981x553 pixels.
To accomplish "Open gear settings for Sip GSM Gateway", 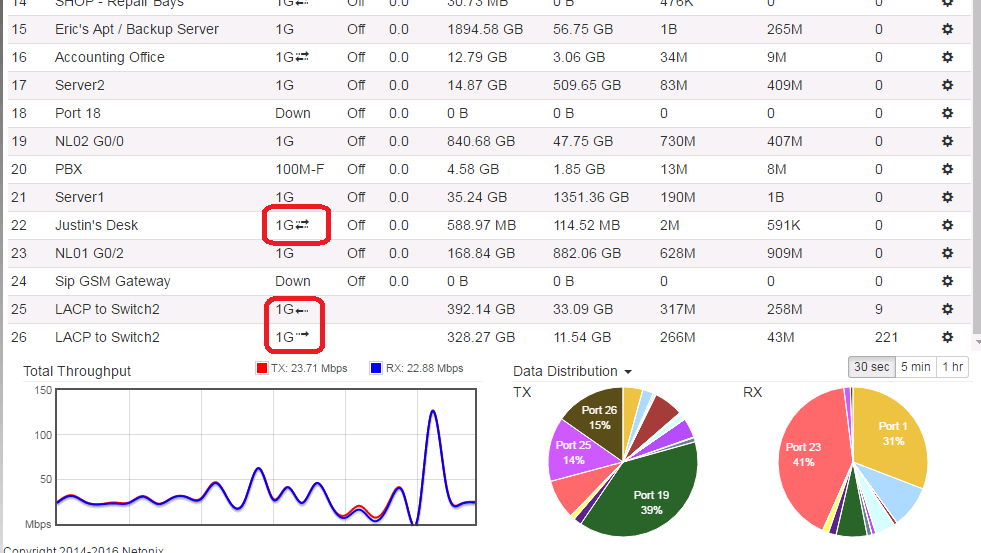I will click(x=947, y=281).
